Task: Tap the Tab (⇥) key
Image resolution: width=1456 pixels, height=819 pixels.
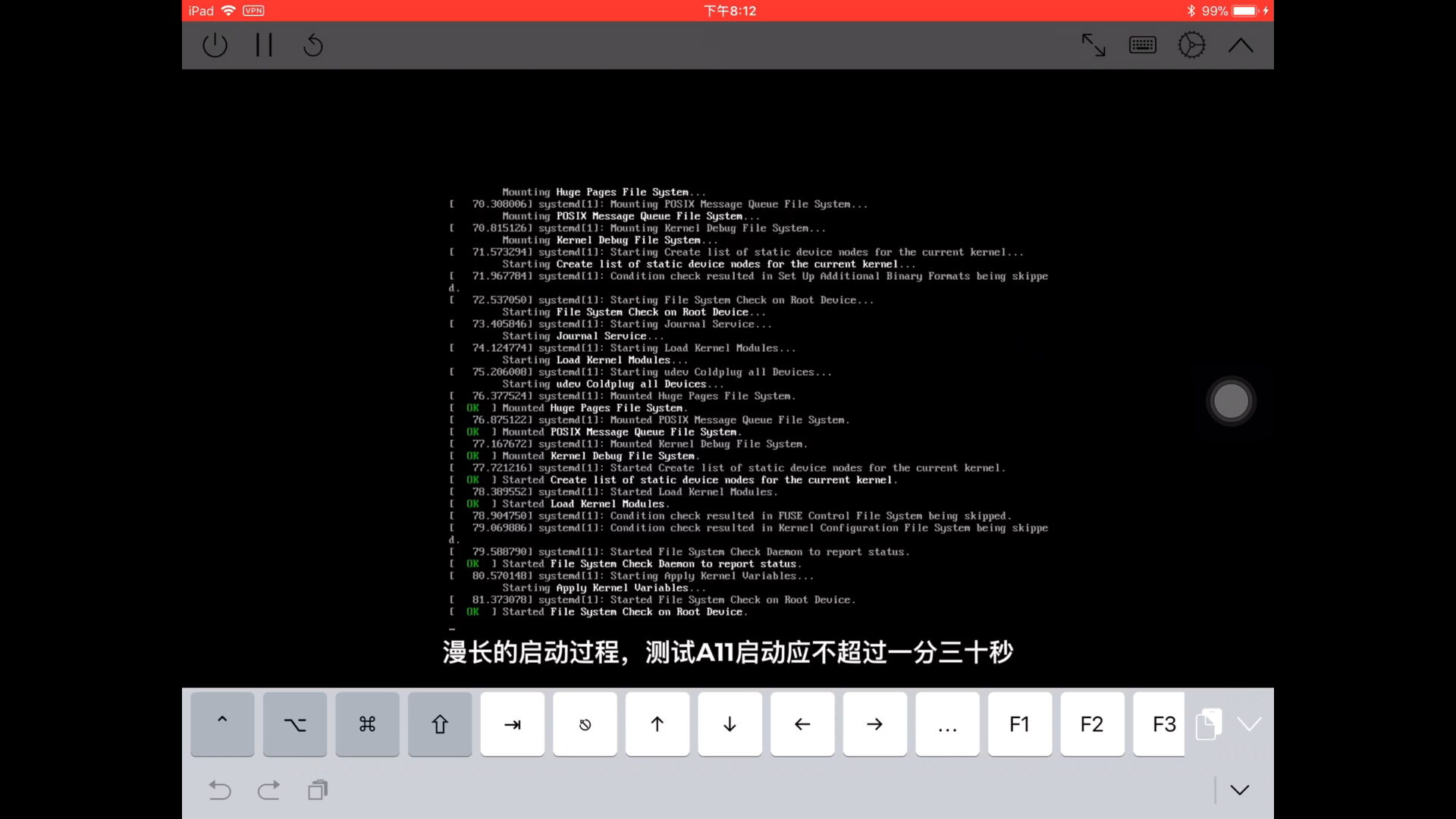Action: tap(513, 724)
